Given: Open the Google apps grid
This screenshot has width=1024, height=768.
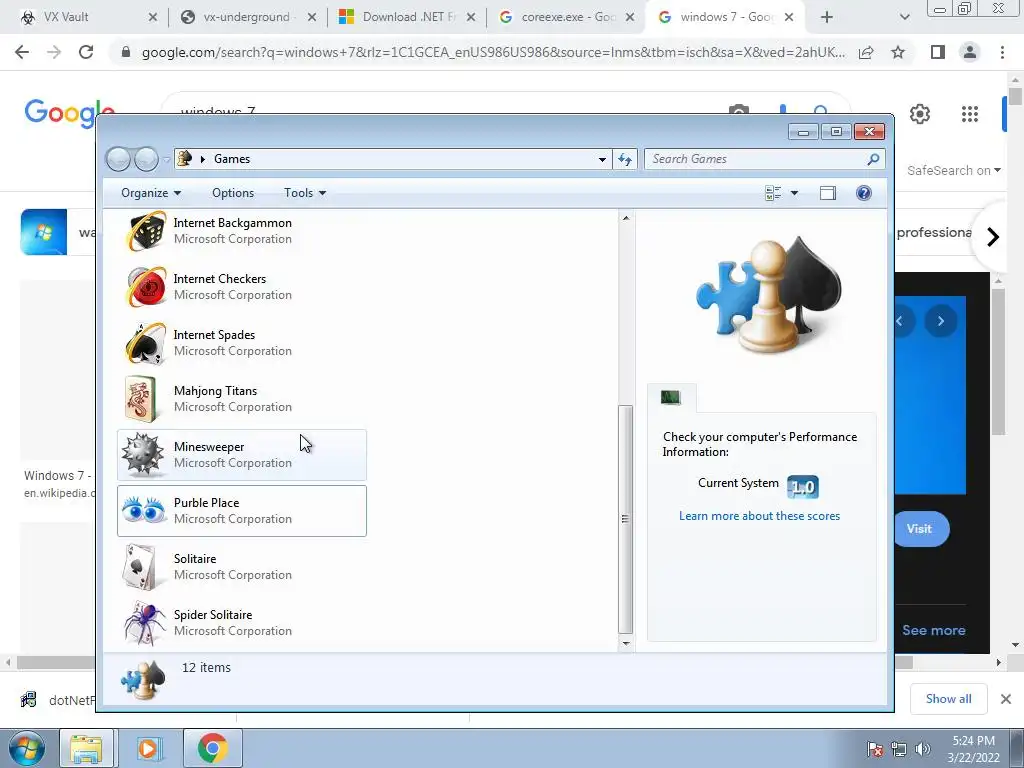Looking at the screenshot, I should pyautogui.click(x=970, y=114).
